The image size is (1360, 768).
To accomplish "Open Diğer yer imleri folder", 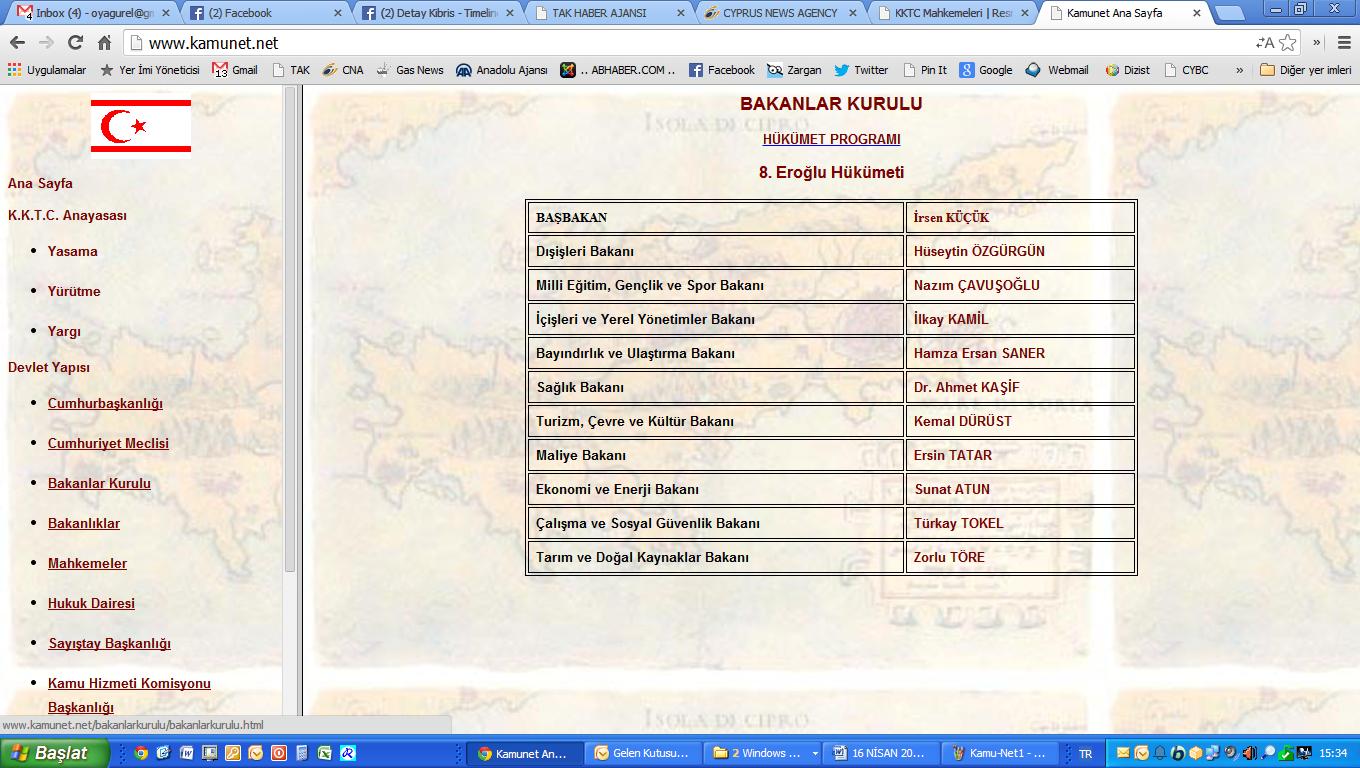I will coord(1306,70).
